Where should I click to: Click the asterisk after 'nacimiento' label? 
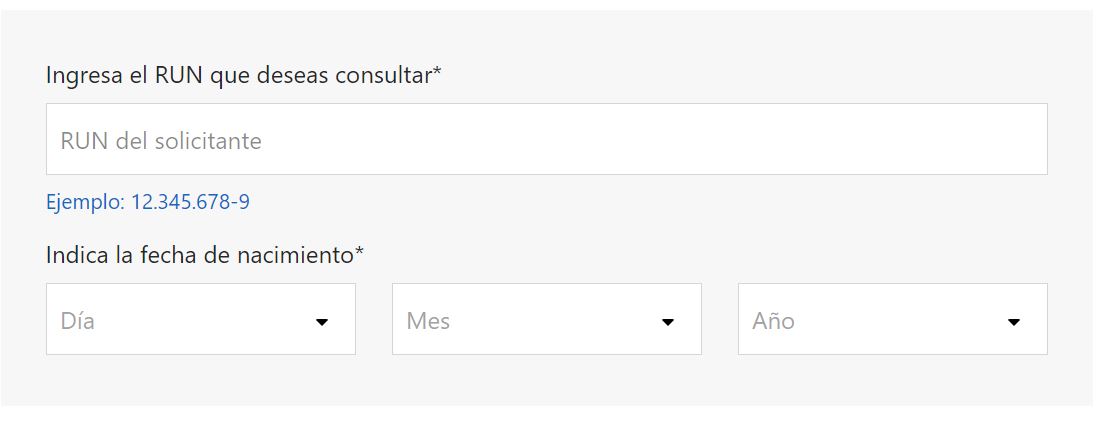(x=359, y=253)
